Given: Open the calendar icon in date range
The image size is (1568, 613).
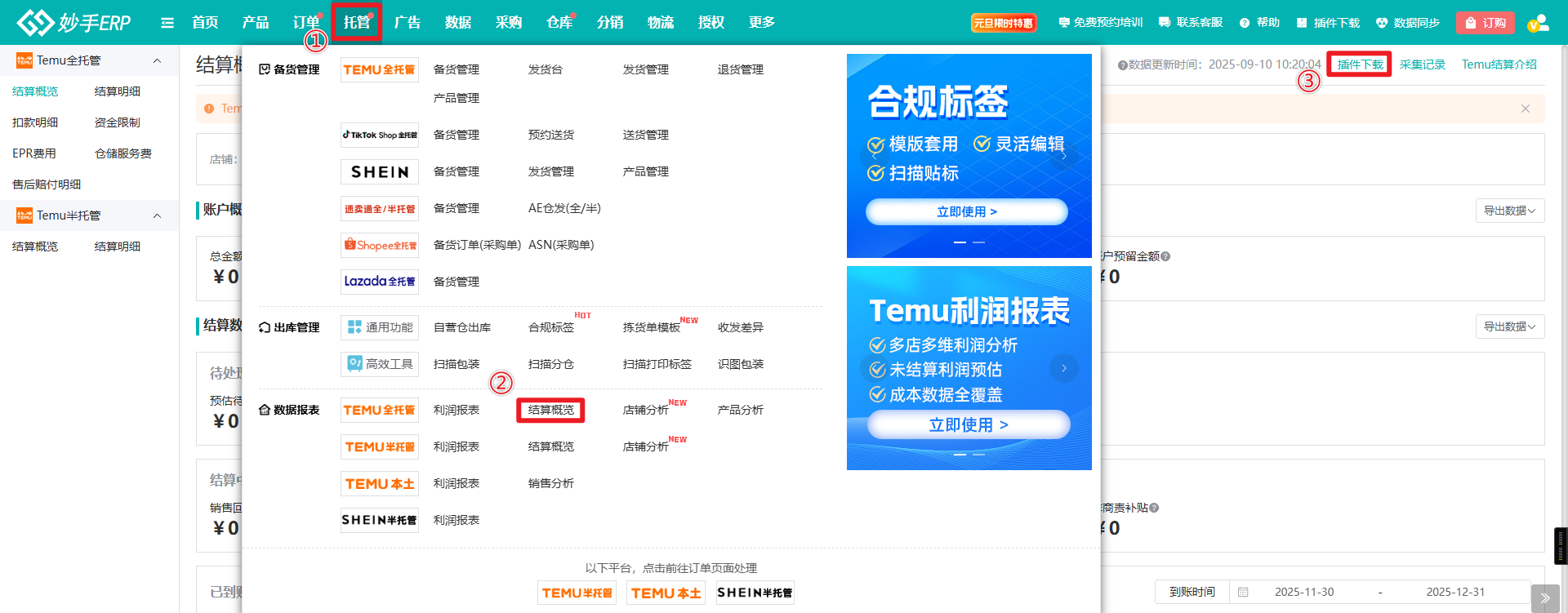Looking at the screenshot, I should pyautogui.click(x=1243, y=592).
